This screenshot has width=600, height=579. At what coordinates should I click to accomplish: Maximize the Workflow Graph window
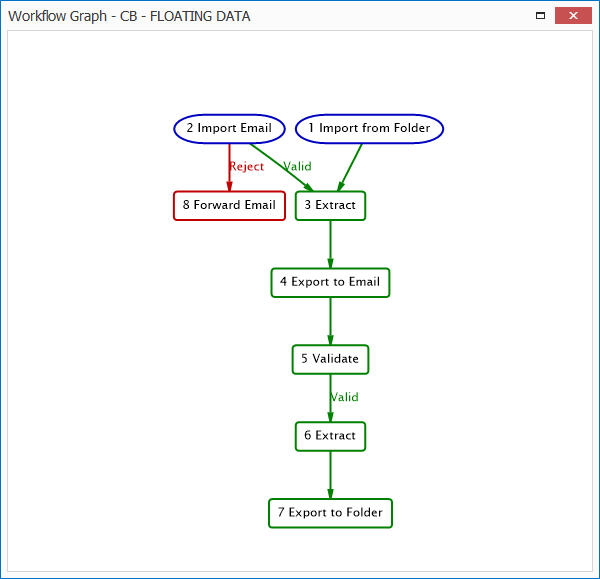tap(540, 16)
